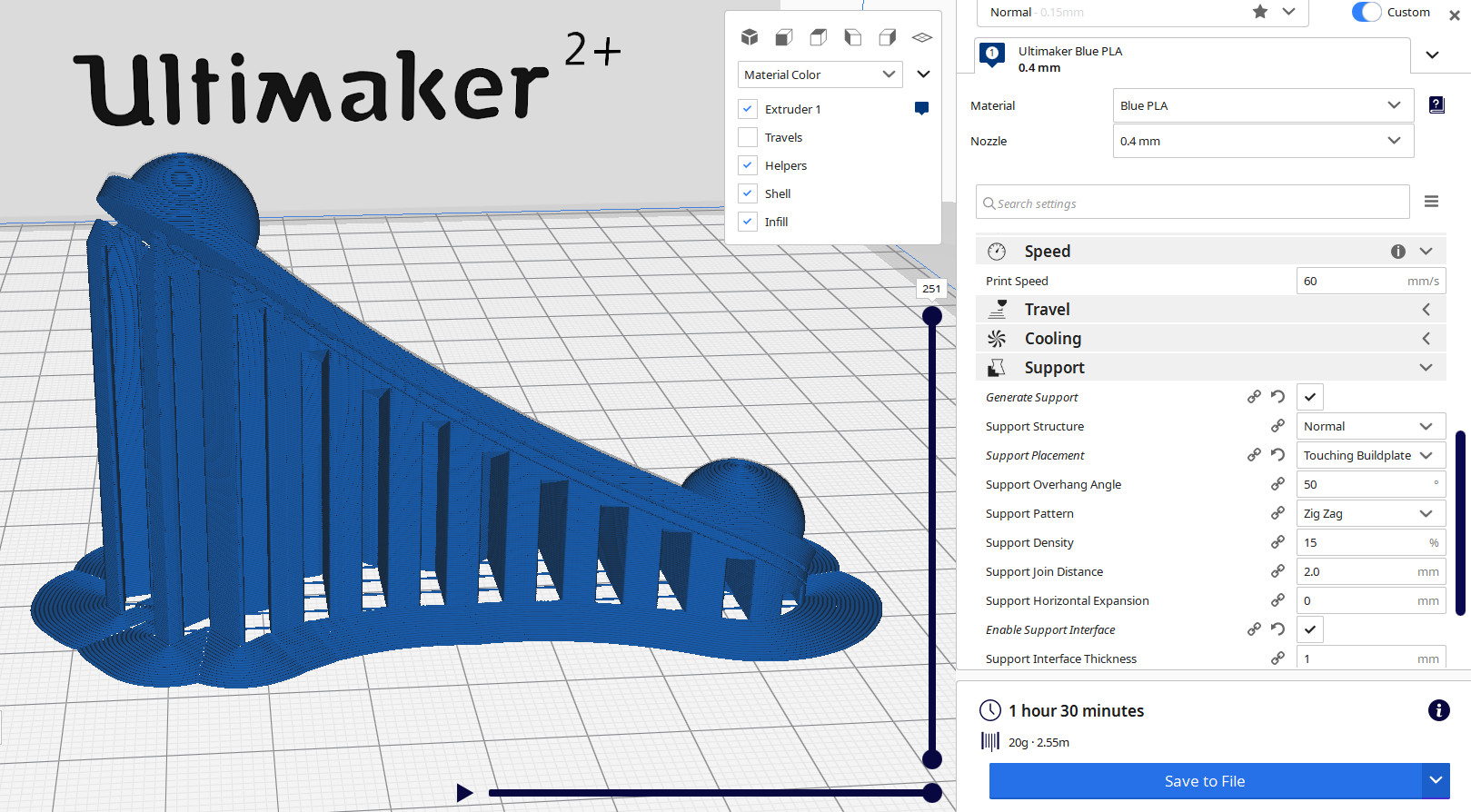Click the Search settings field
The image size is (1471, 812).
pos(1192,203)
